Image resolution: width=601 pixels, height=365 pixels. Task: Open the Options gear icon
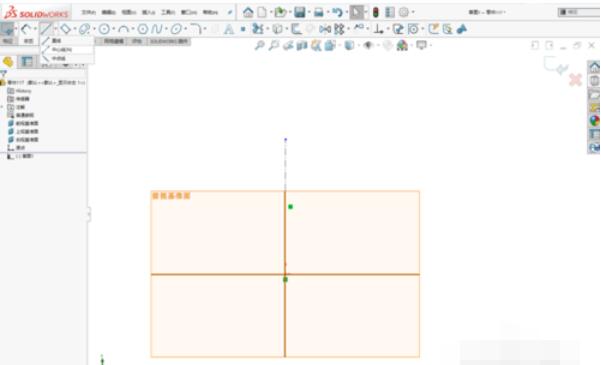(x=404, y=12)
